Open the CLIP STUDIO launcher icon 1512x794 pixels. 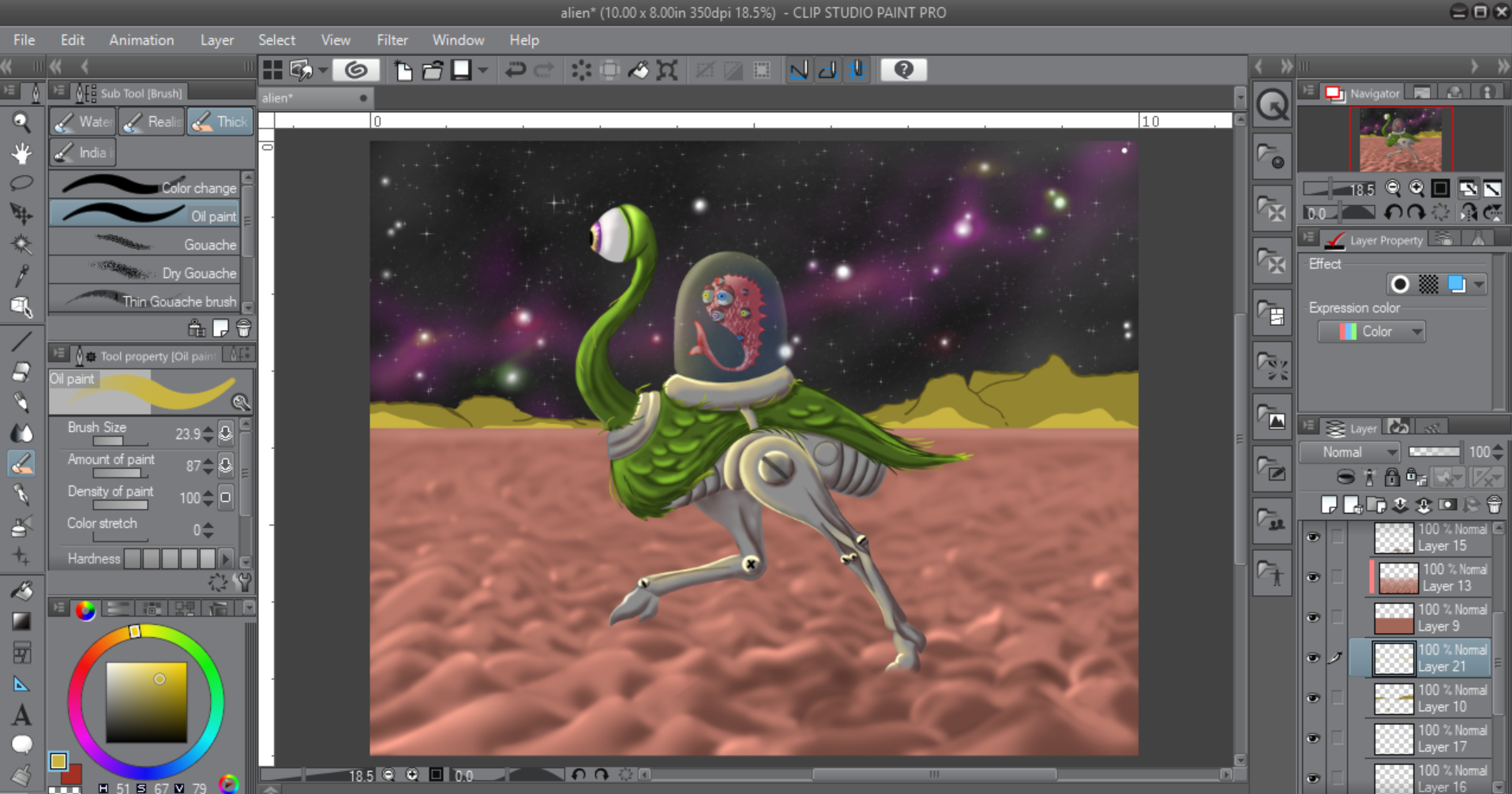pos(355,70)
